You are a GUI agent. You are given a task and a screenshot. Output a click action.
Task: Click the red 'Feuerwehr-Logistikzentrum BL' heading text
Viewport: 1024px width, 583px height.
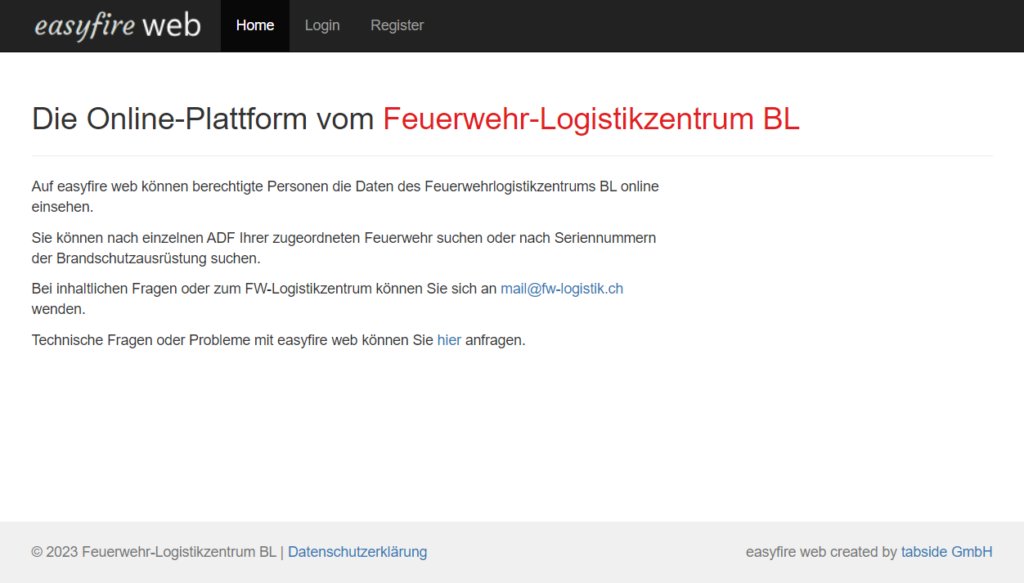pos(591,119)
